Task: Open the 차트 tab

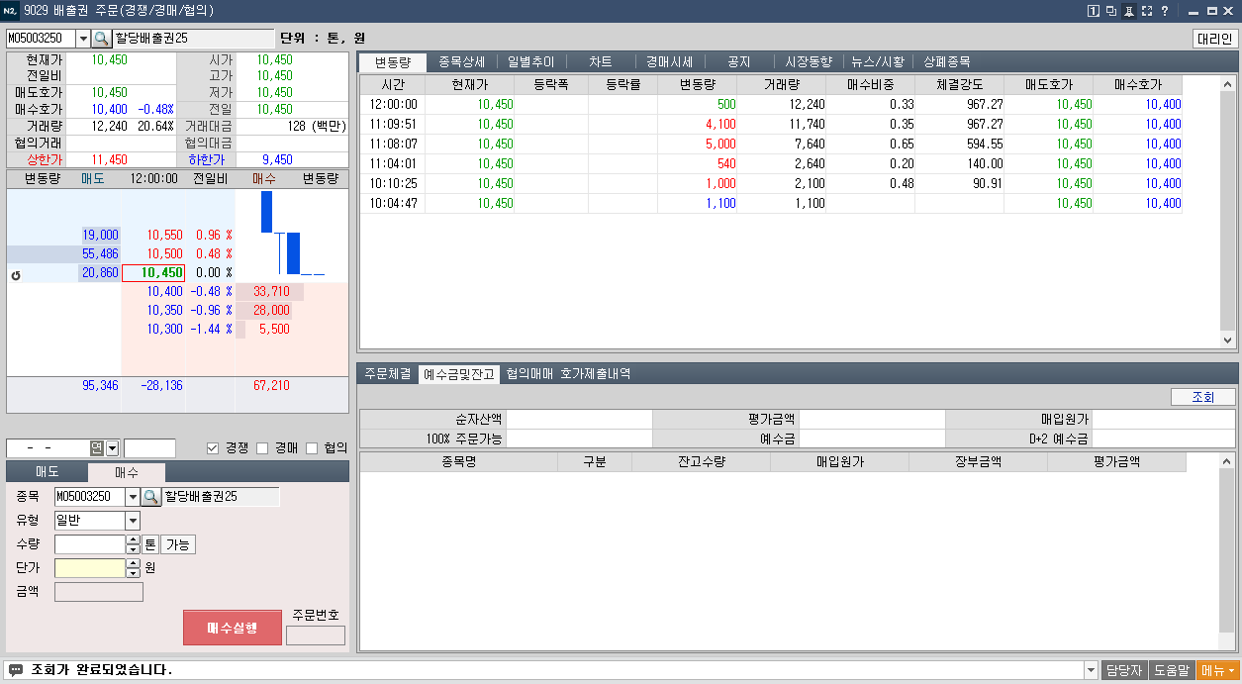Action: pos(600,62)
